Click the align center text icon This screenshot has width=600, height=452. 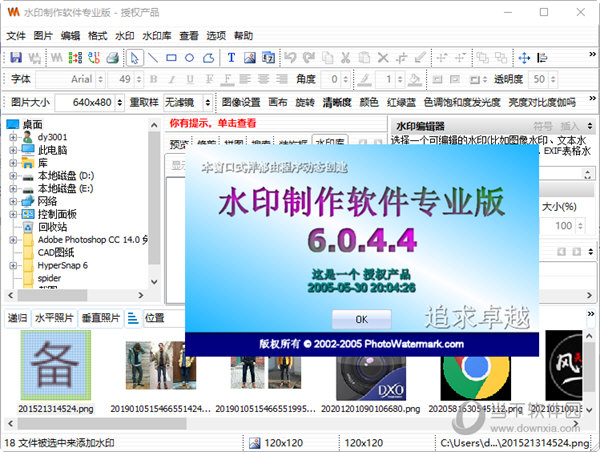pos(263,79)
